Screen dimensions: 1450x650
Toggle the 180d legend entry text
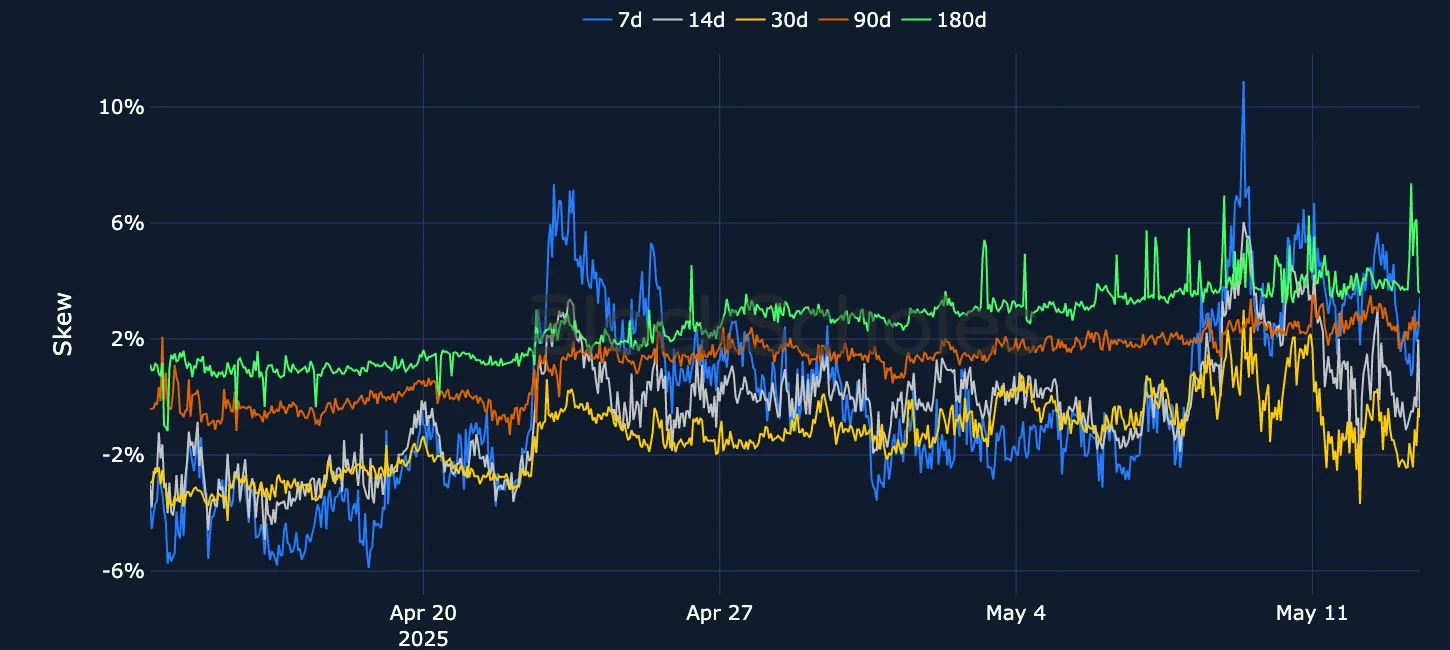(959, 19)
